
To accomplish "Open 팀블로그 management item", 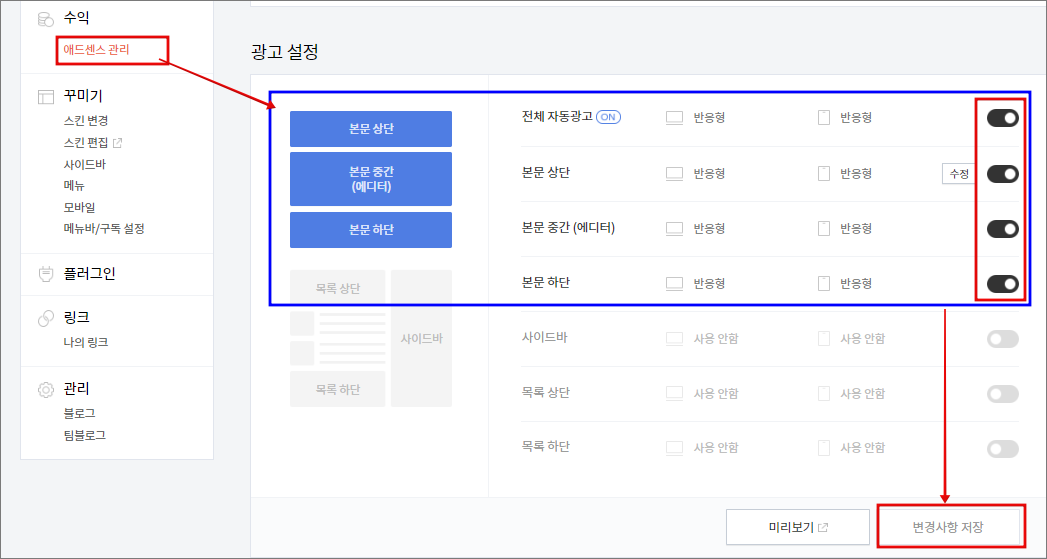I will (85, 435).
